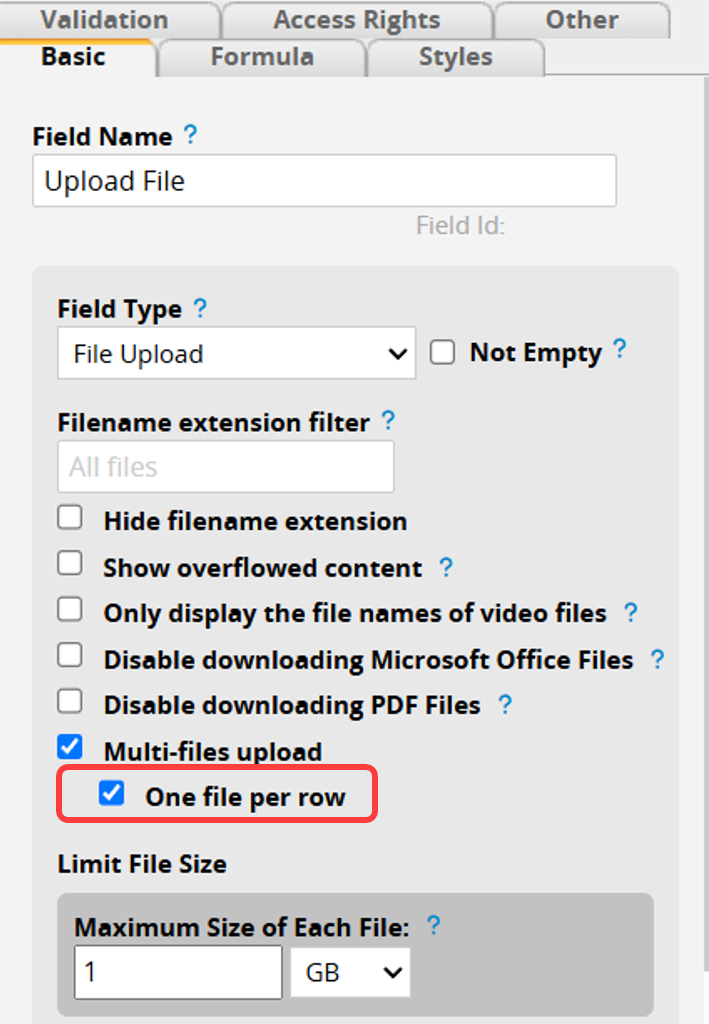Click the Upload File field name input
This screenshot has width=709, height=1024.
click(x=324, y=181)
